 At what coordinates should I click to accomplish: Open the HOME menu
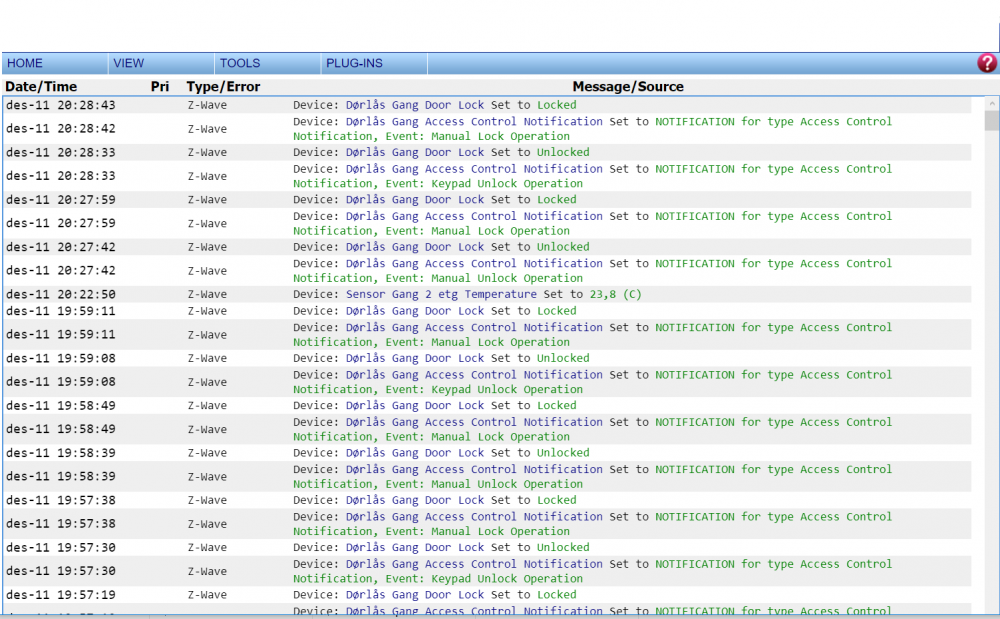[x=24, y=62]
